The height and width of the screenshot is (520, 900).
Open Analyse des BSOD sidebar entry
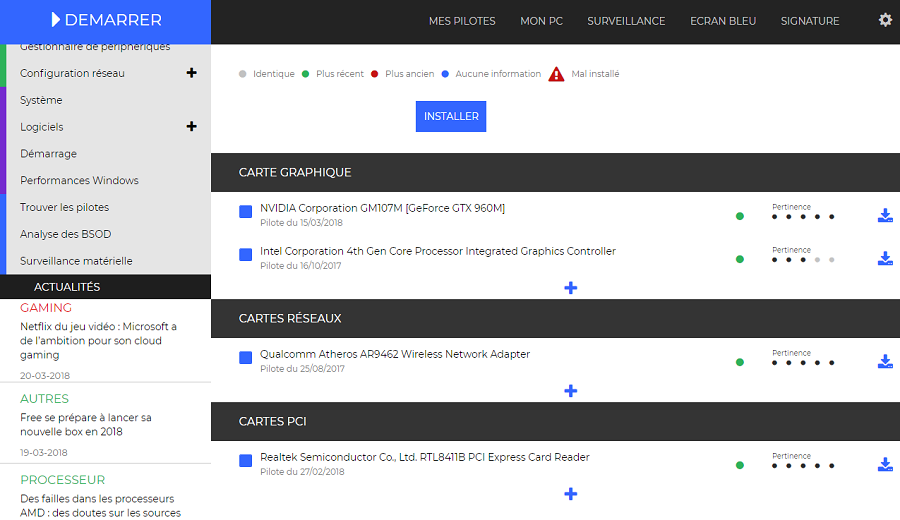[x=65, y=234]
